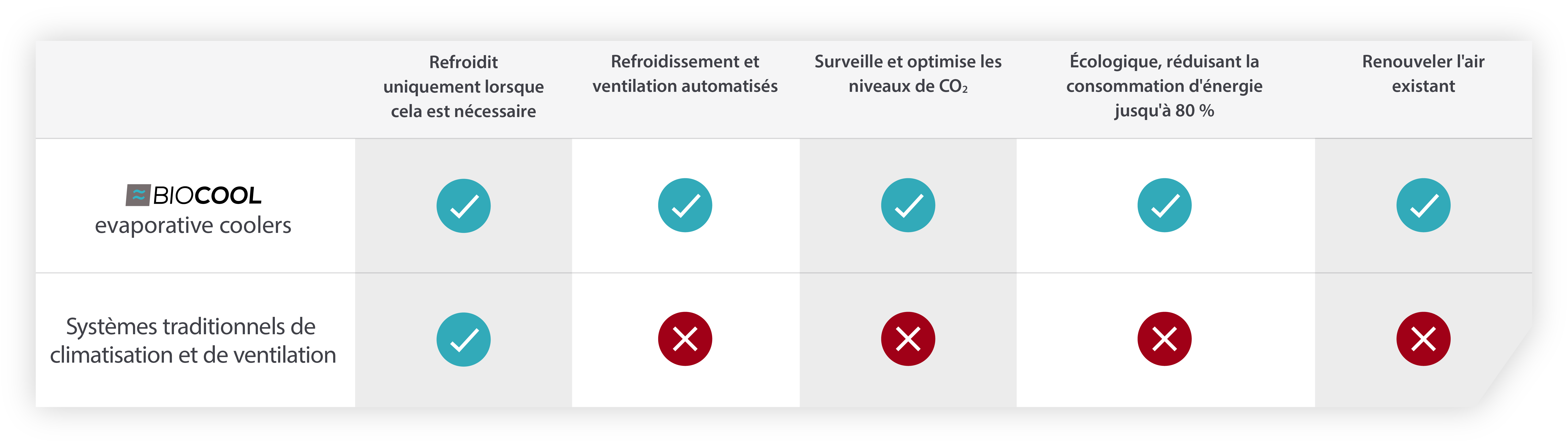This screenshot has width=1568, height=441.
Task: Click 'Systèmes traditionnels de climatisation' row label
Action: pos(191,327)
